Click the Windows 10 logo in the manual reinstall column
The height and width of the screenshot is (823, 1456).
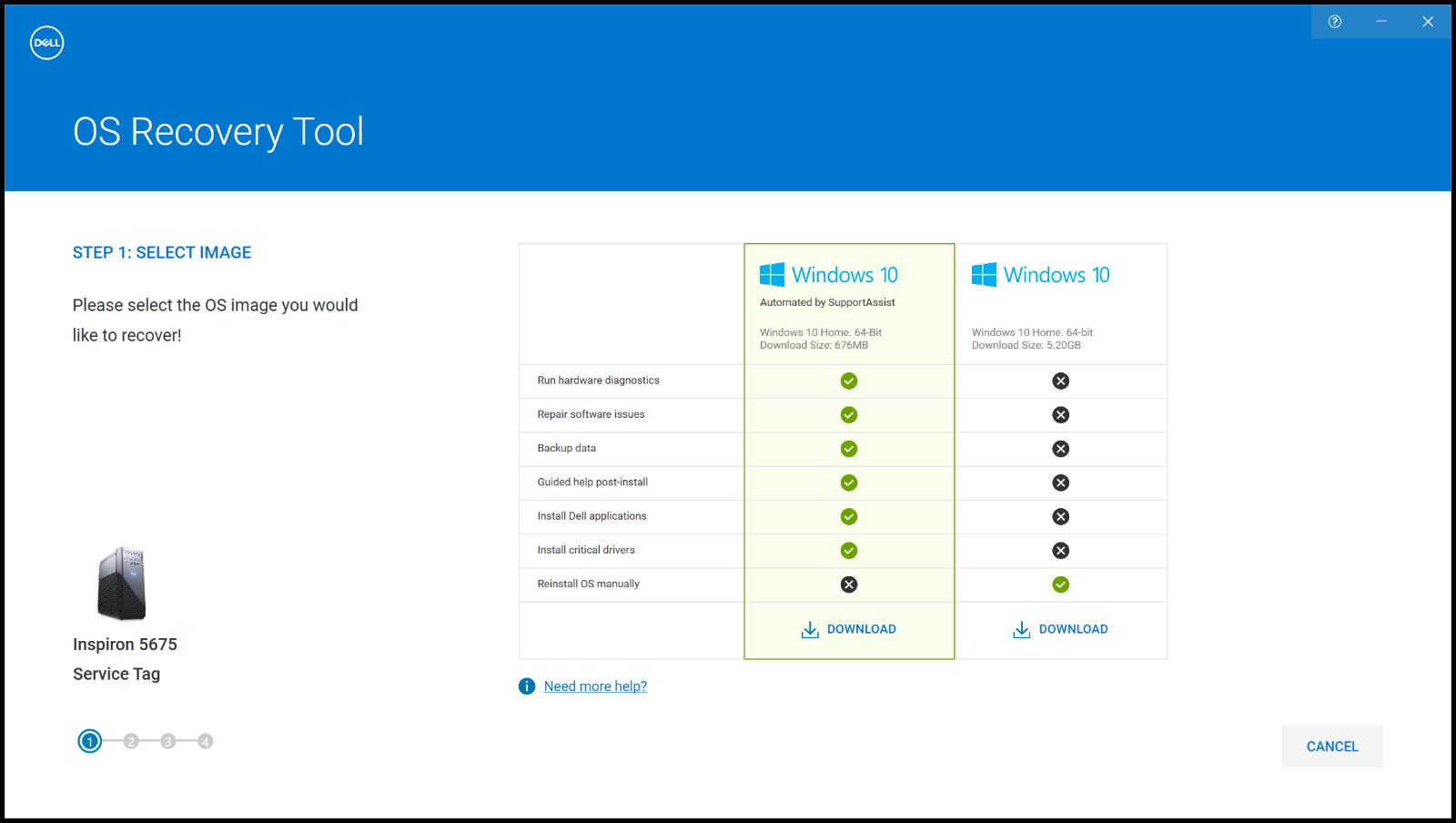coord(984,273)
